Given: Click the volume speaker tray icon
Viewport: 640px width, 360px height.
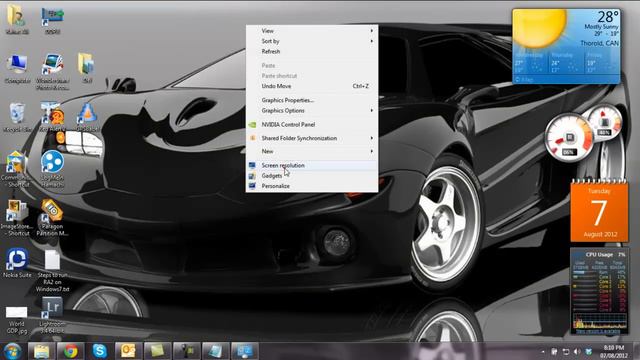Looking at the screenshot, I should [577, 351].
